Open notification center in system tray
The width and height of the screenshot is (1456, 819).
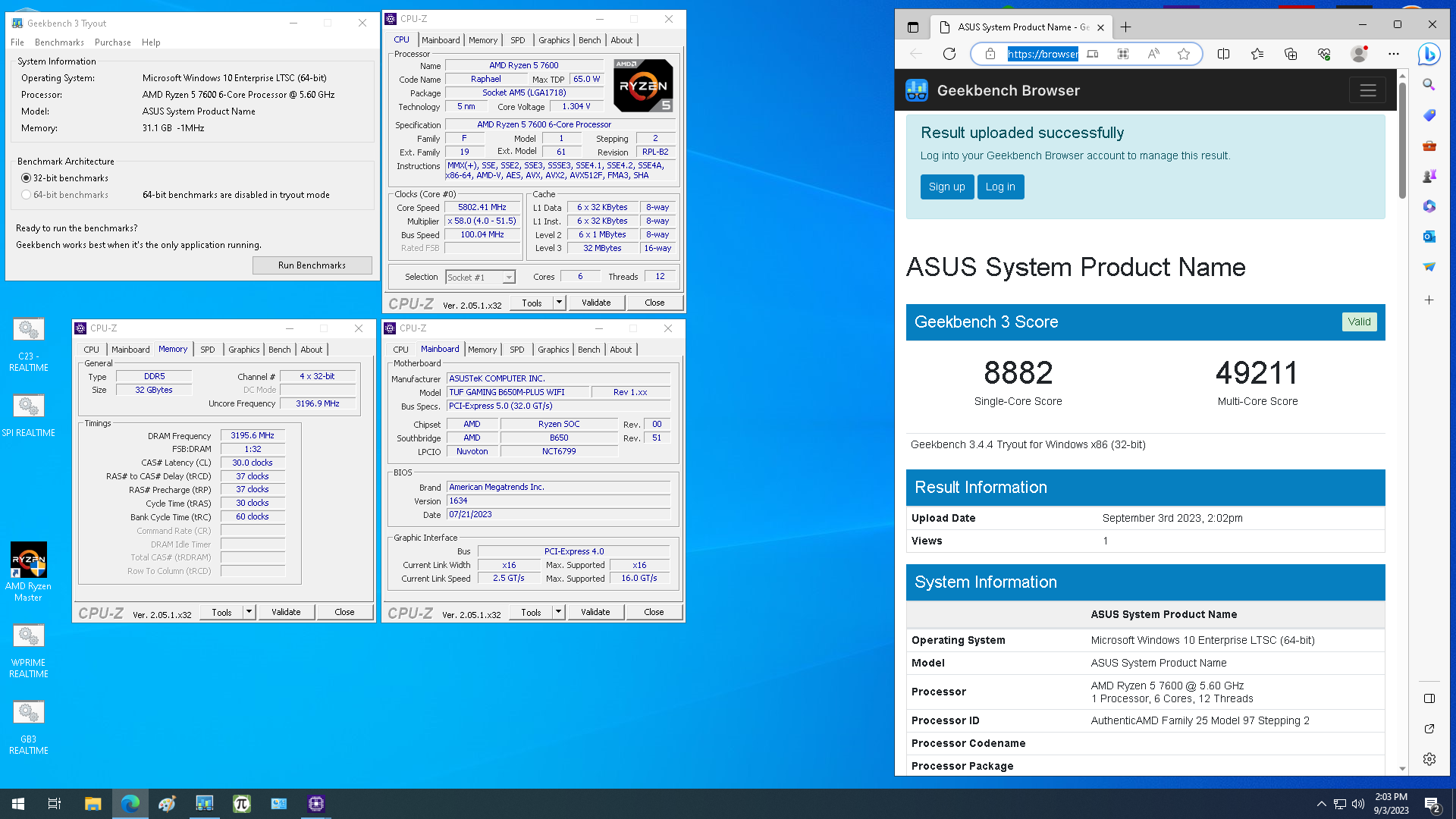pos(1432,804)
